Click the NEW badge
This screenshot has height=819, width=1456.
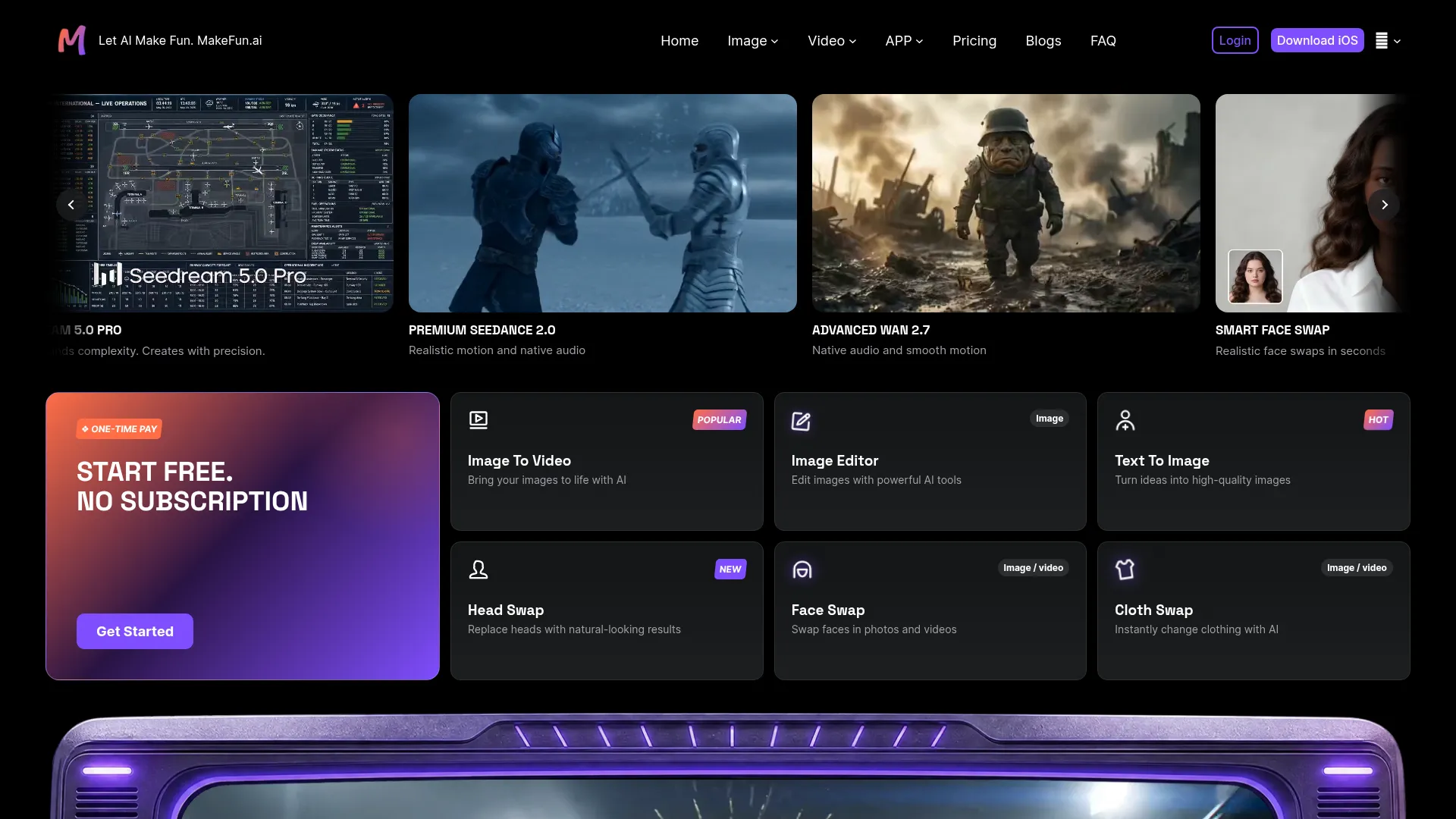730,570
